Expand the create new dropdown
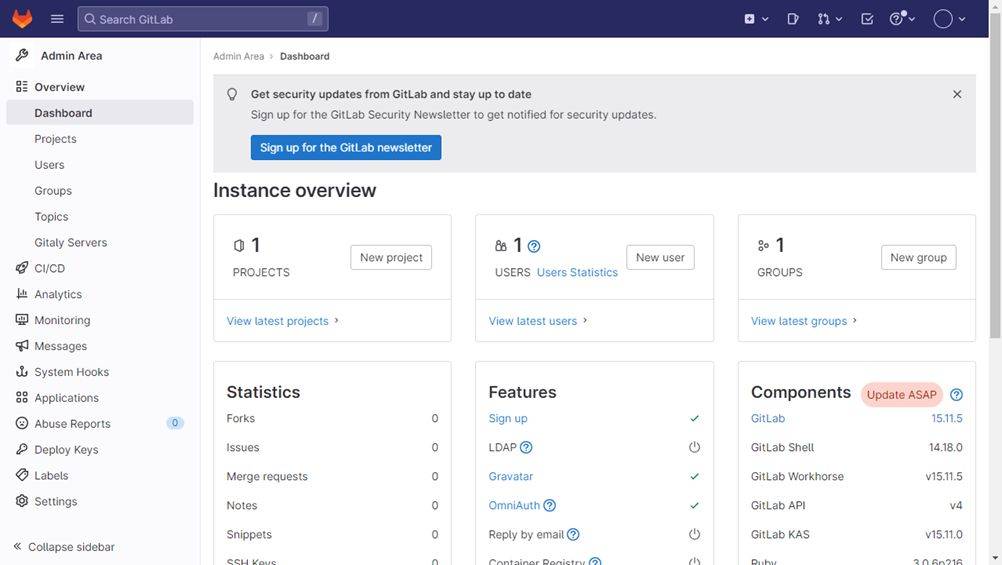This screenshot has width=1002, height=565. click(x=756, y=19)
